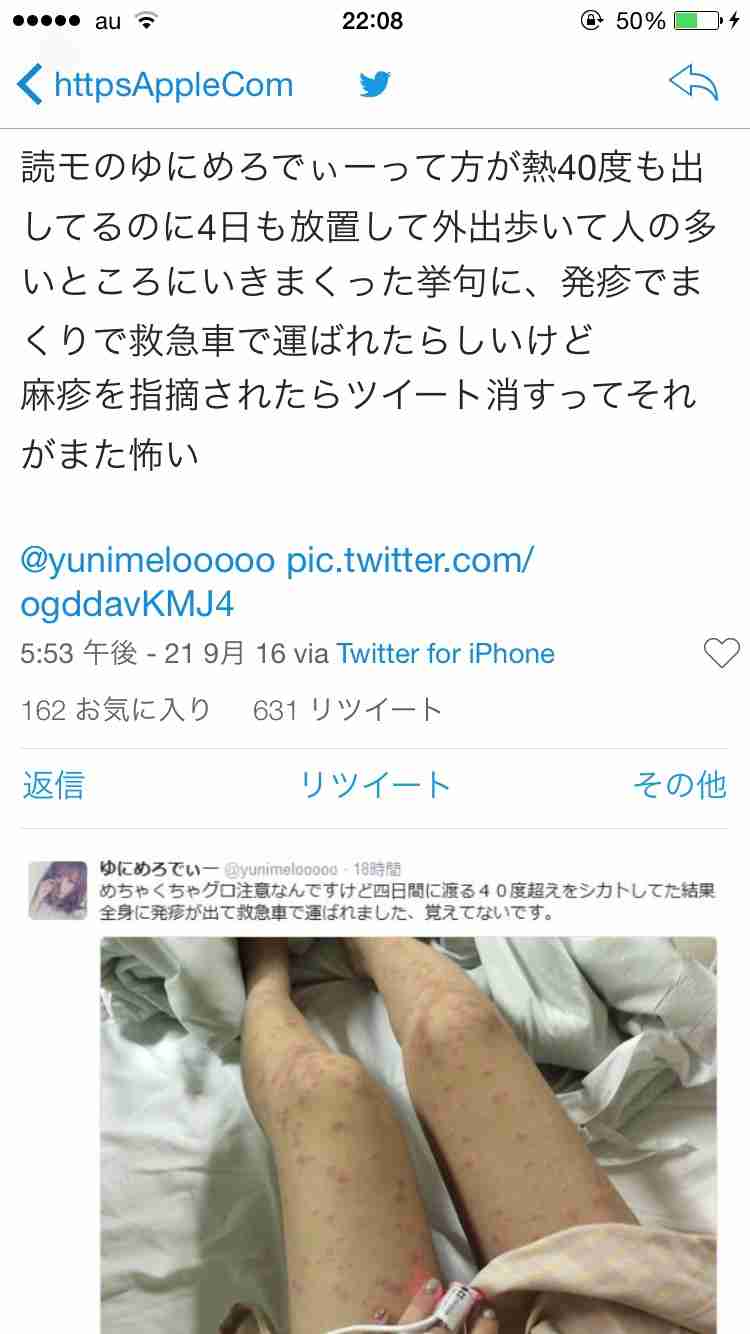
Task: Tap the battery icon in status bar
Action: pyautogui.click(x=705, y=20)
